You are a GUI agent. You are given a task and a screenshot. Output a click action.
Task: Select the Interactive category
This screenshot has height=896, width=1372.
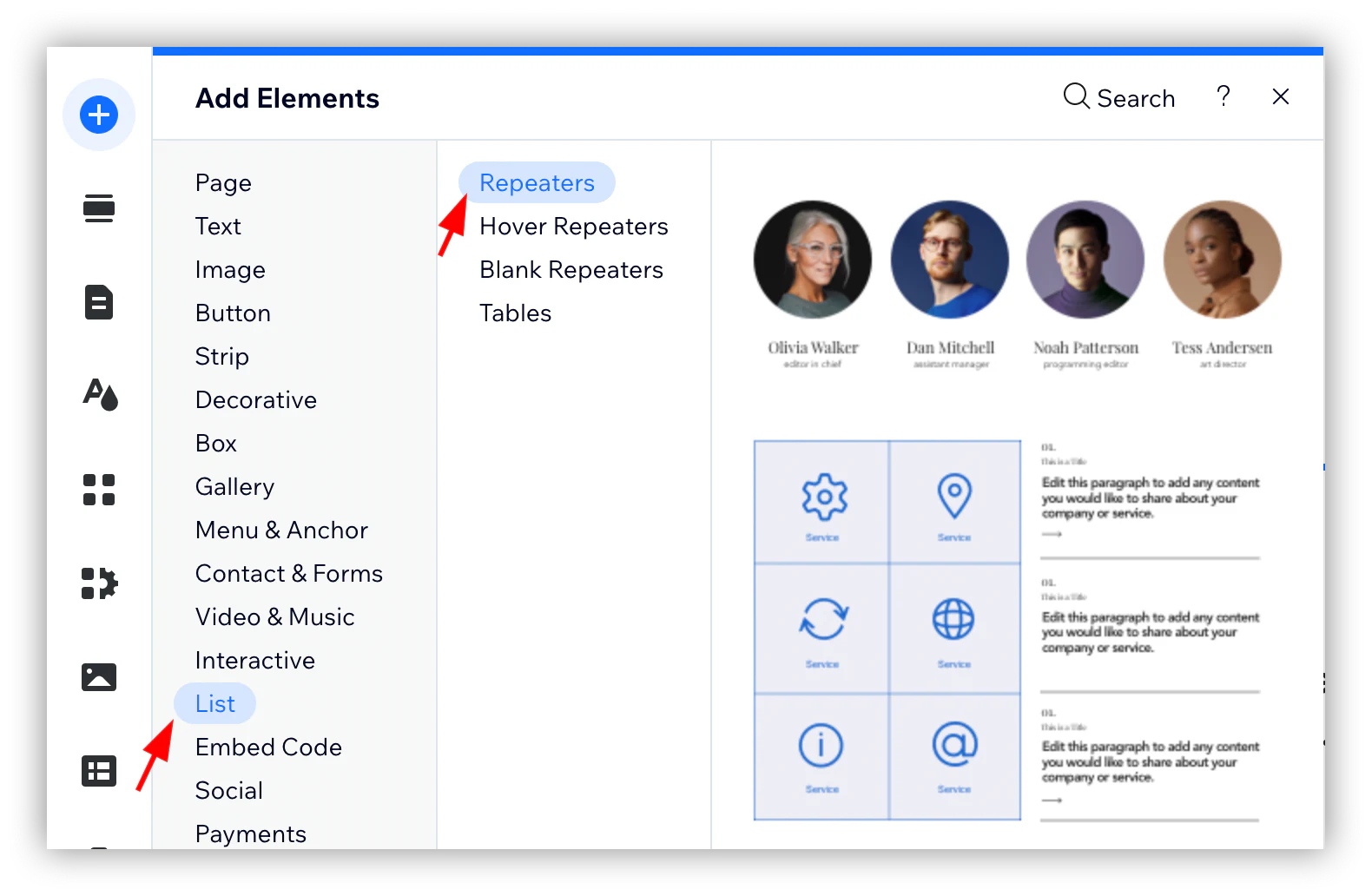pos(255,661)
